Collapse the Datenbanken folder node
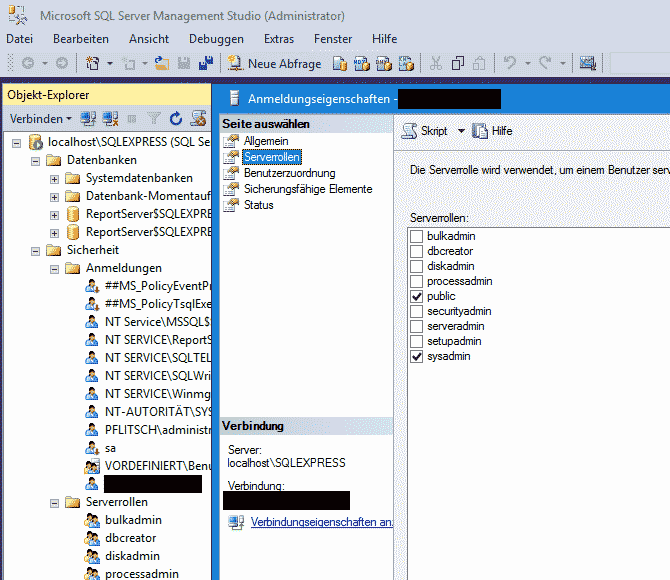670x580 pixels. coord(35,161)
